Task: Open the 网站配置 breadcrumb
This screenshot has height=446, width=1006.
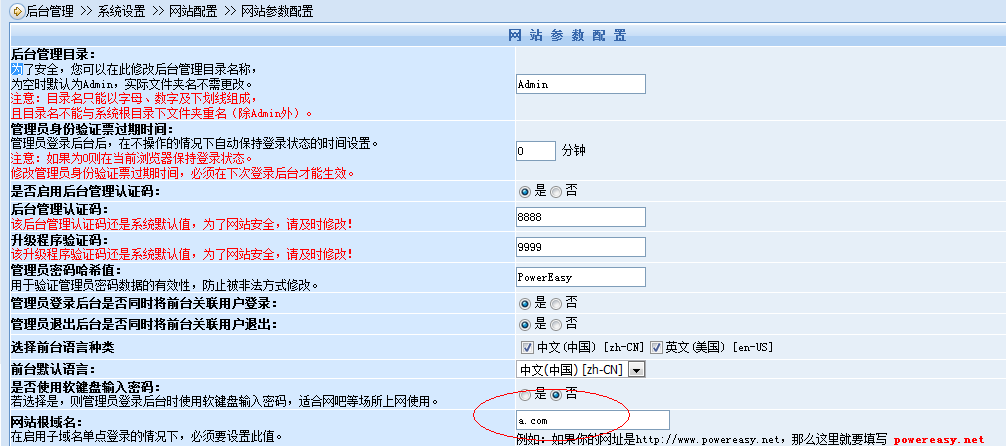Action: tap(194, 12)
